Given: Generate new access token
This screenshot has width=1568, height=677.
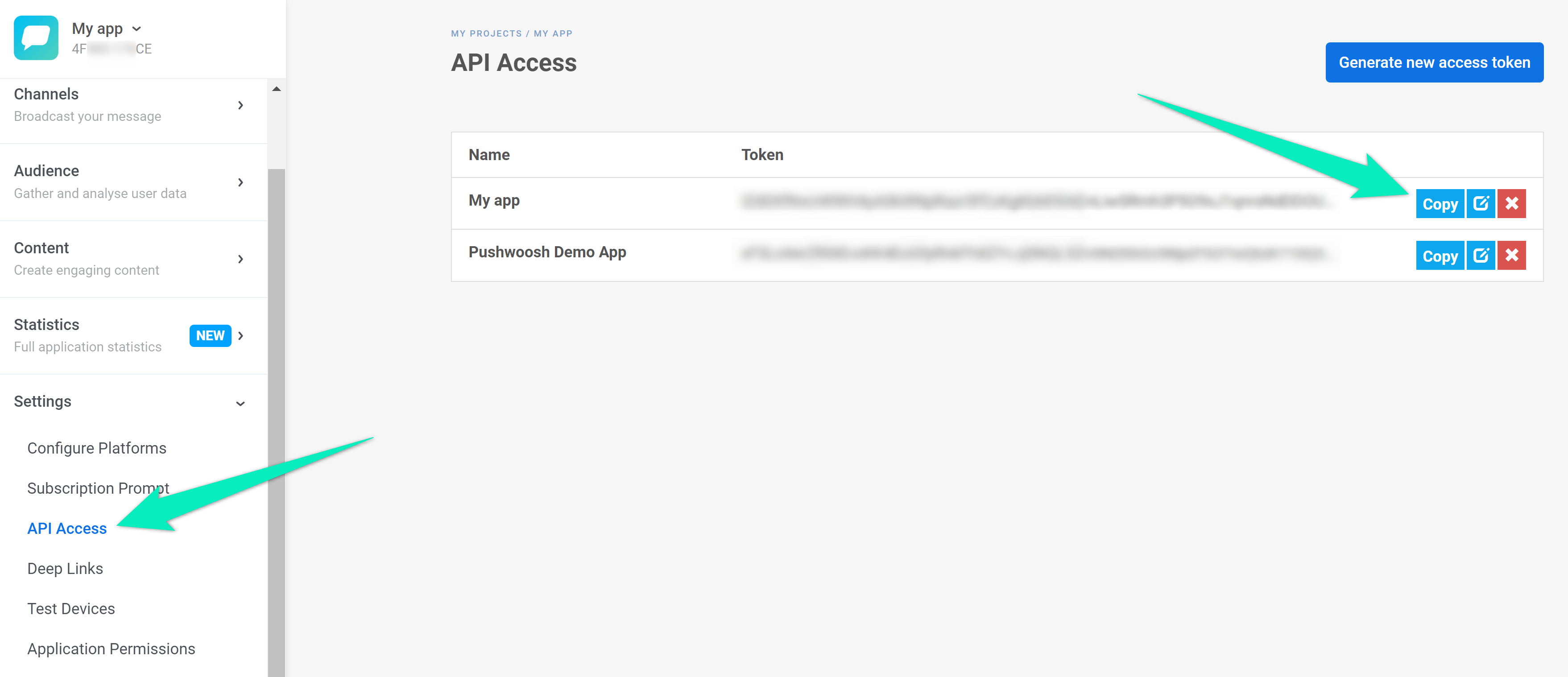Looking at the screenshot, I should (1433, 62).
